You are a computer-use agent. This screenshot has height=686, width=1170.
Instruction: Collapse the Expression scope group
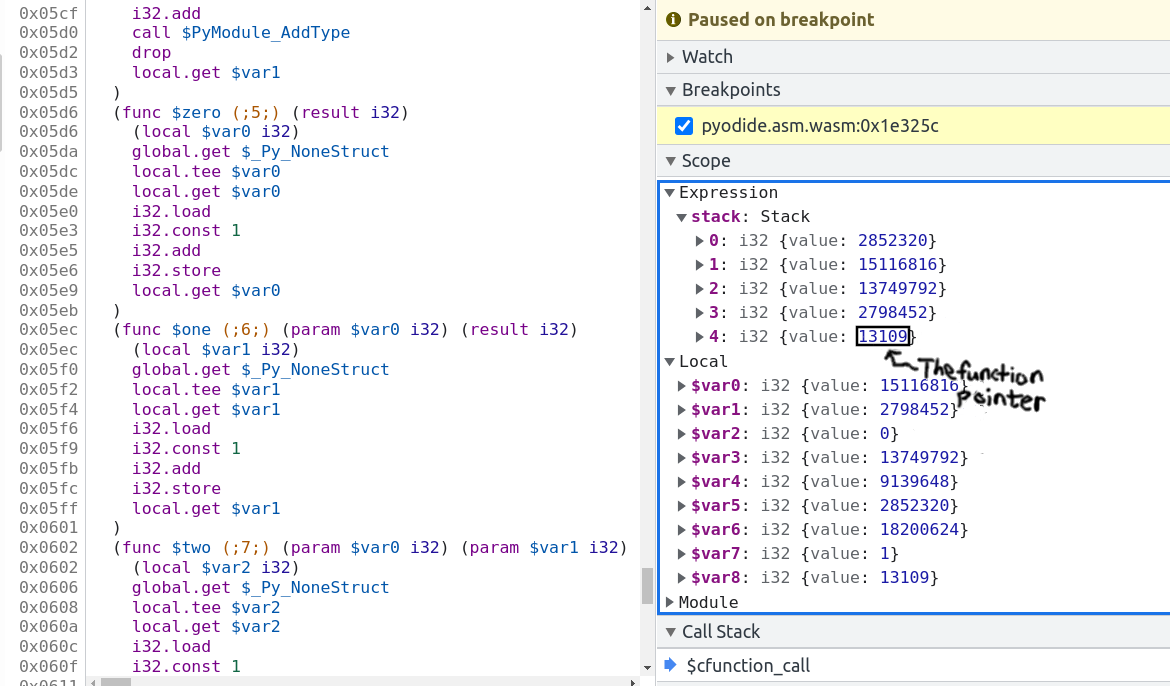click(x=670, y=193)
